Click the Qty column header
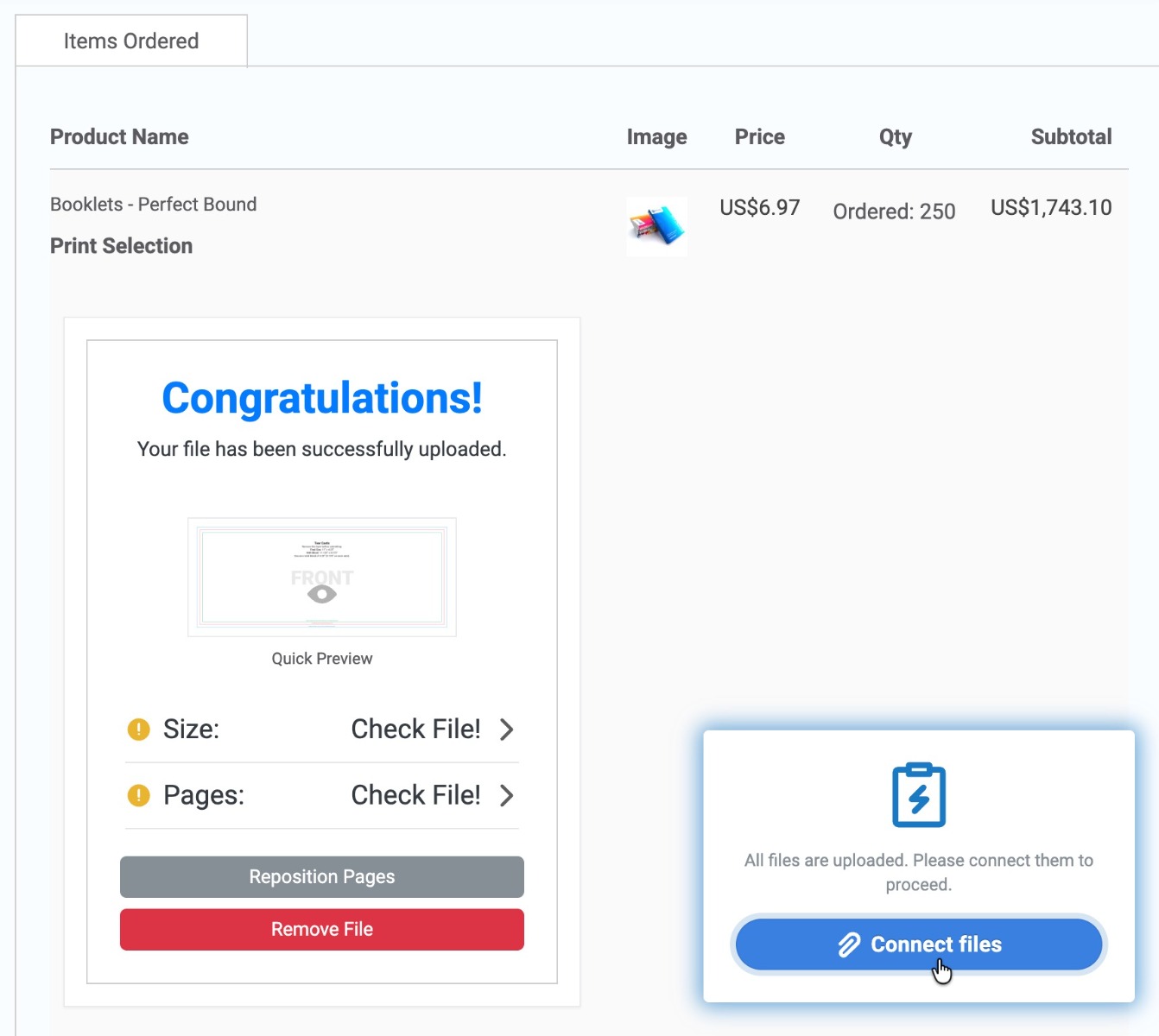Screen dimensions: 1159x1036 click(895, 136)
